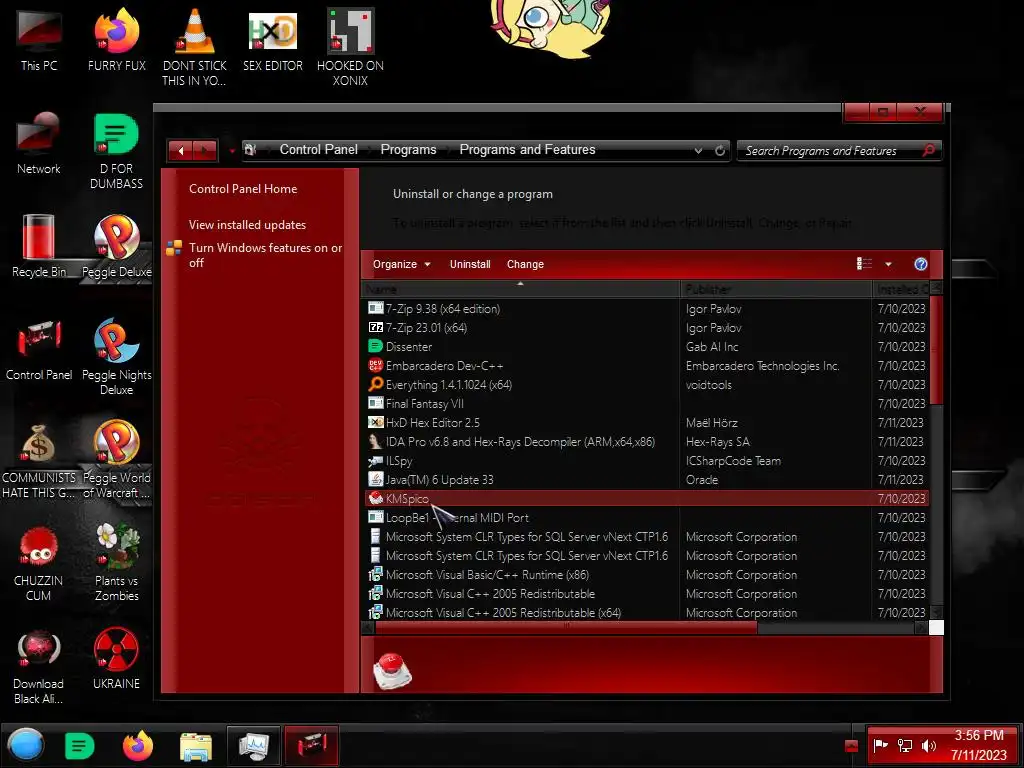
Task: Click Uninstall in the toolbar
Action: pos(470,264)
